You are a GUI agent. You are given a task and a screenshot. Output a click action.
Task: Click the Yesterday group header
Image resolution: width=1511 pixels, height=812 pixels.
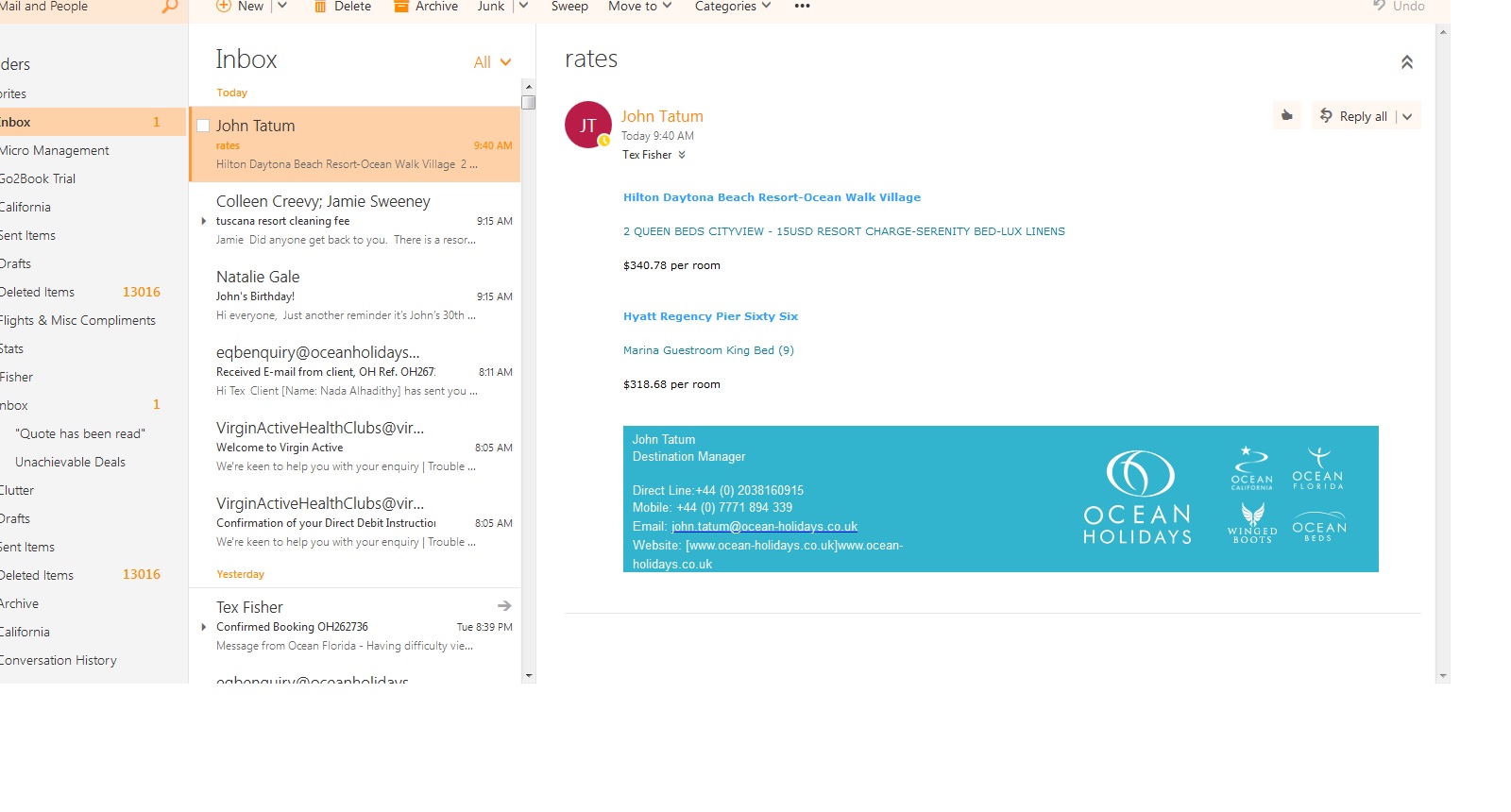240,574
